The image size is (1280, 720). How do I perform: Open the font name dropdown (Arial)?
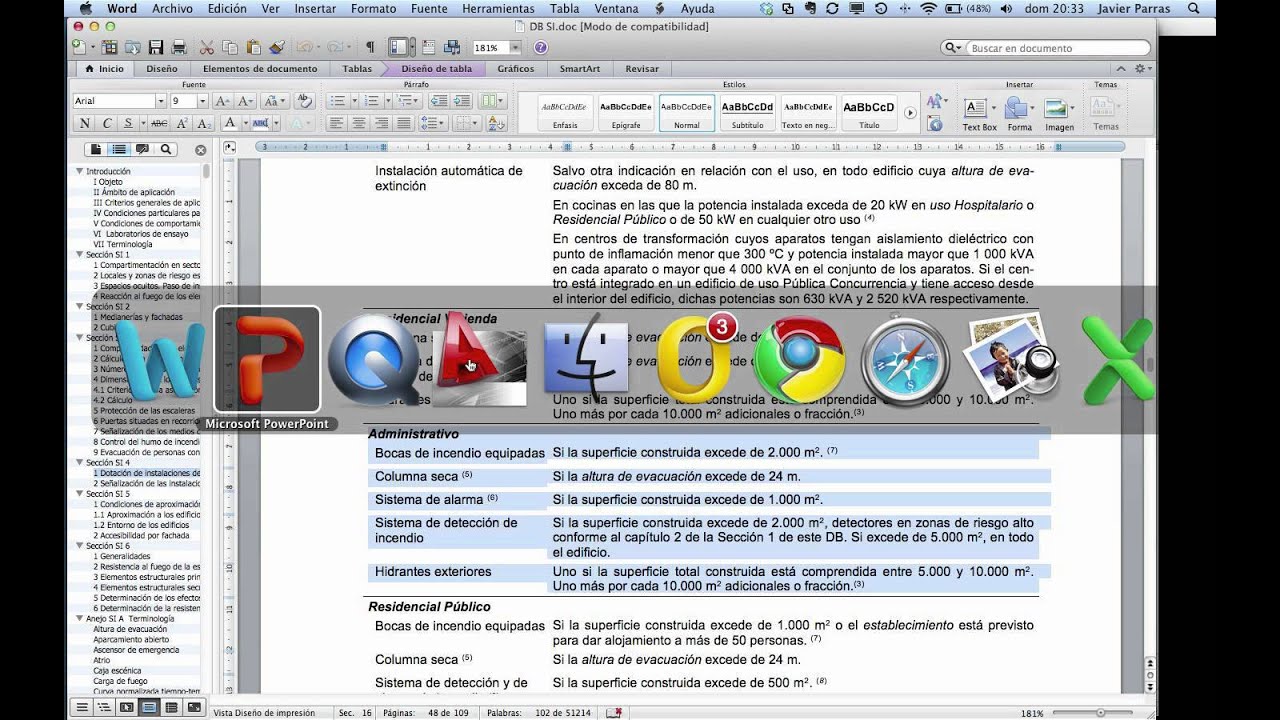(160, 101)
